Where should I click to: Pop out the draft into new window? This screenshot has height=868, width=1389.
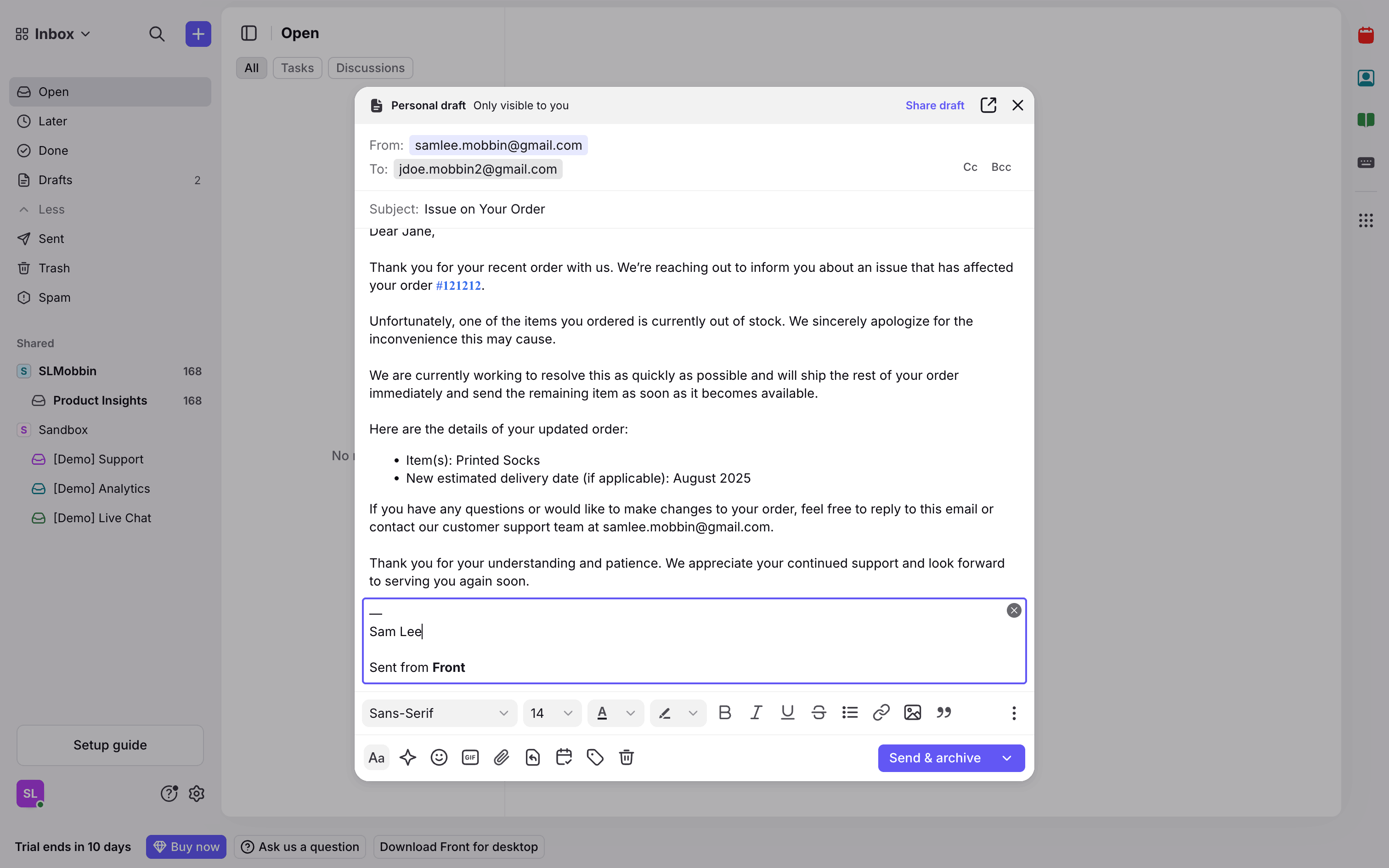(x=988, y=105)
